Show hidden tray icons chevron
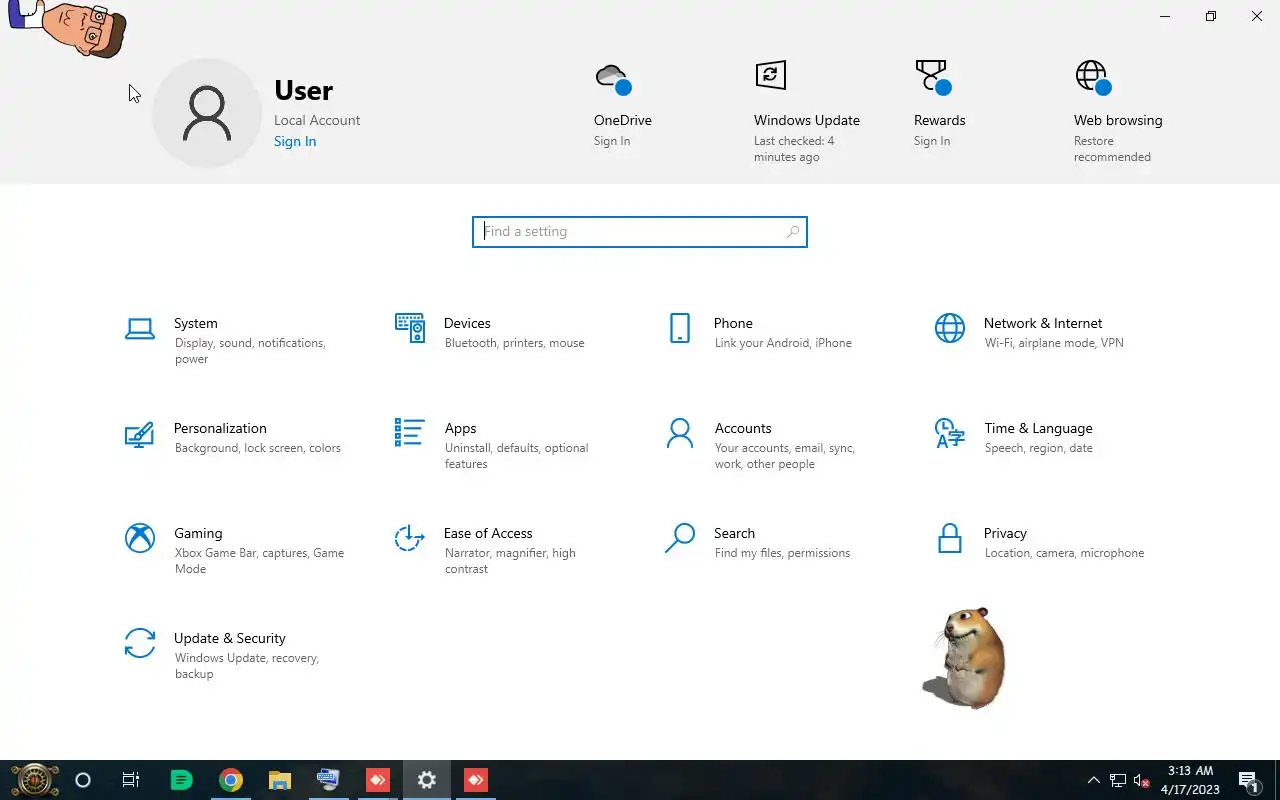The image size is (1280, 800). tap(1093, 781)
